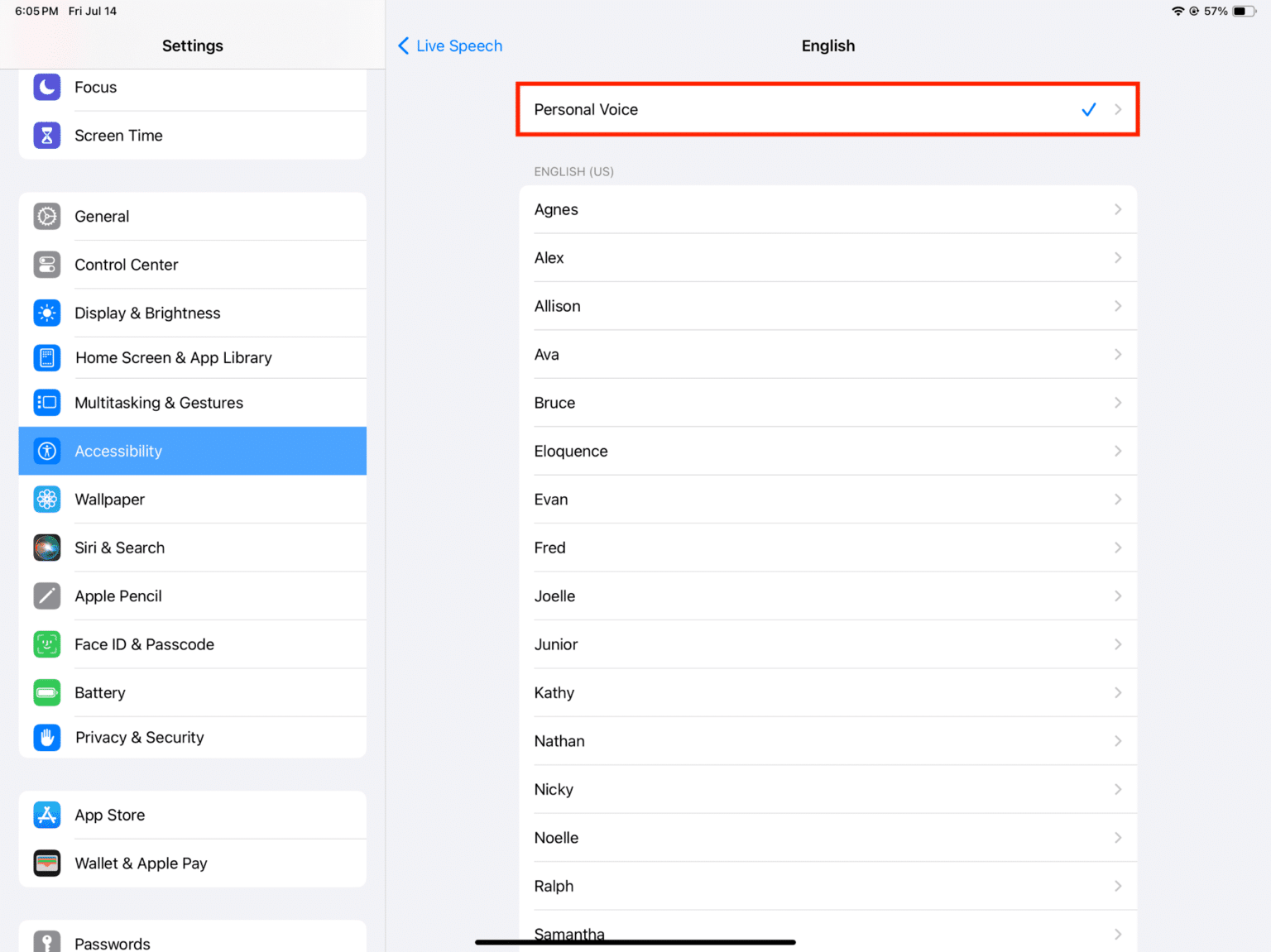
Task: Select the Kathy voice
Action: [827, 692]
